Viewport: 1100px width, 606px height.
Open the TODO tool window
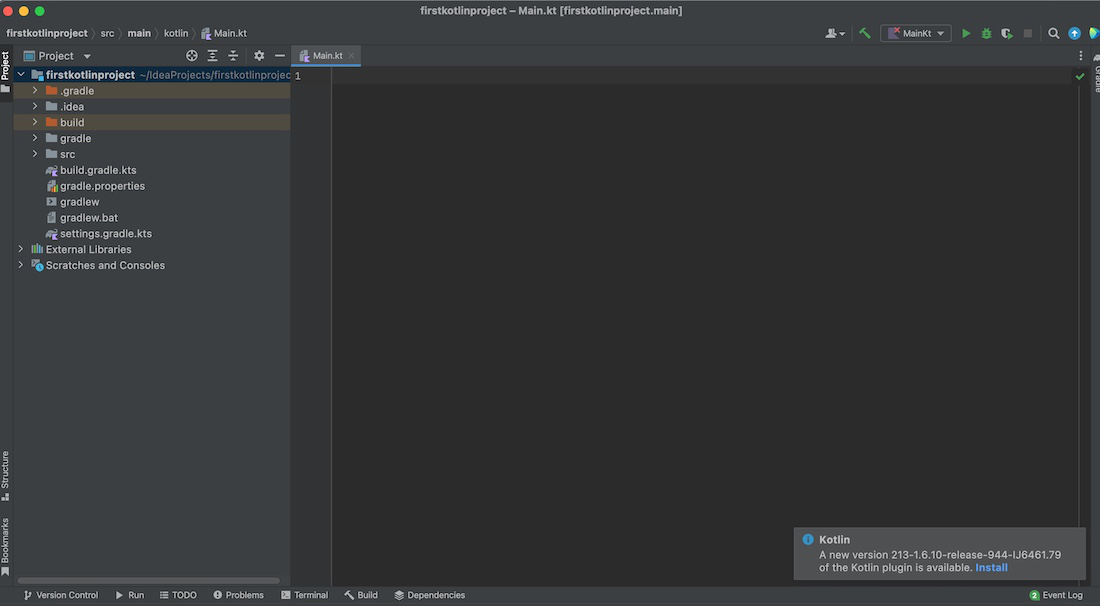pyautogui.click(x=178, y=595)
